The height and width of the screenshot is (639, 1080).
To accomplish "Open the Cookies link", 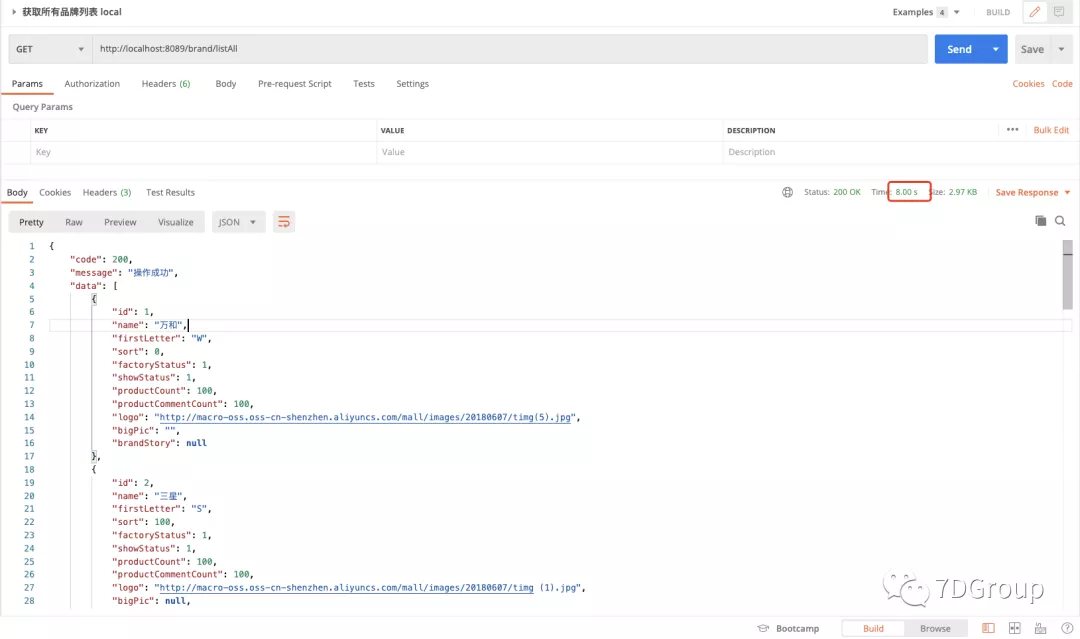I will 1028,83.
